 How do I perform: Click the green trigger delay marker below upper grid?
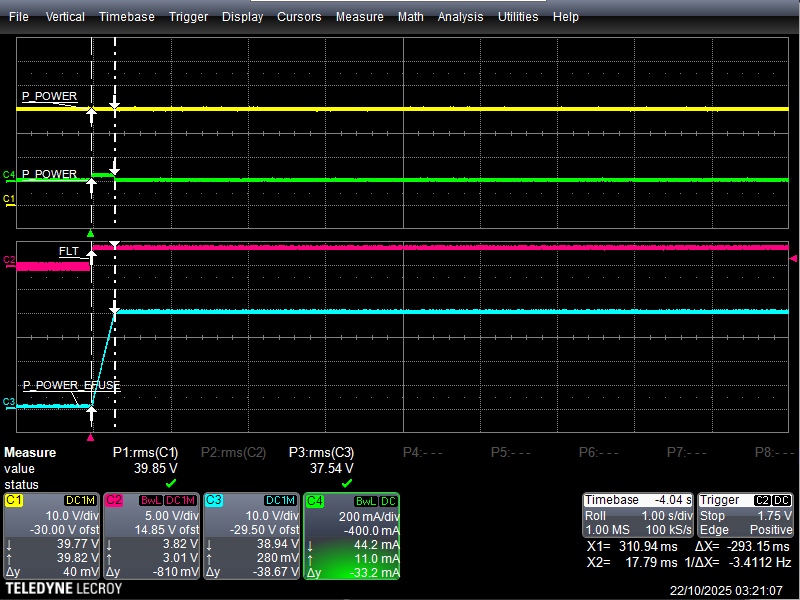[x=90, y=234]
